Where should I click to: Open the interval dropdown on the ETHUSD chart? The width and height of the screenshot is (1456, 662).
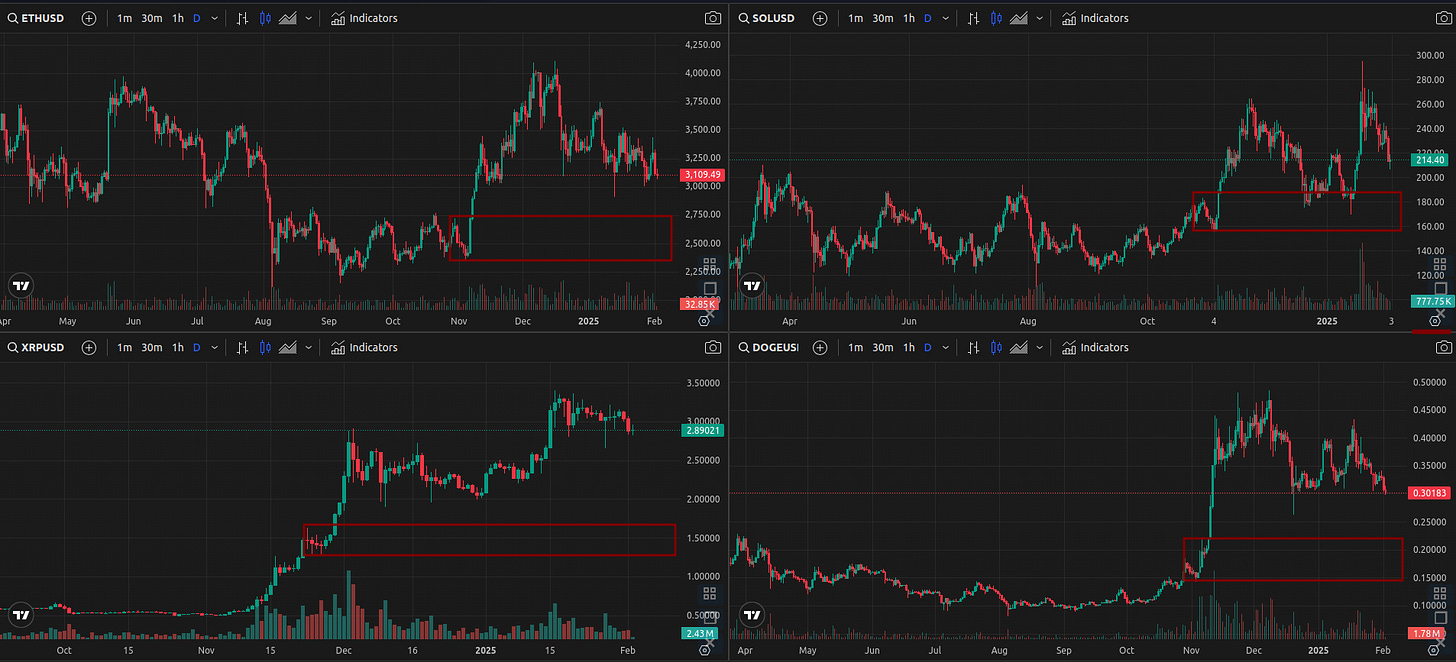click(x=215, y=18)
